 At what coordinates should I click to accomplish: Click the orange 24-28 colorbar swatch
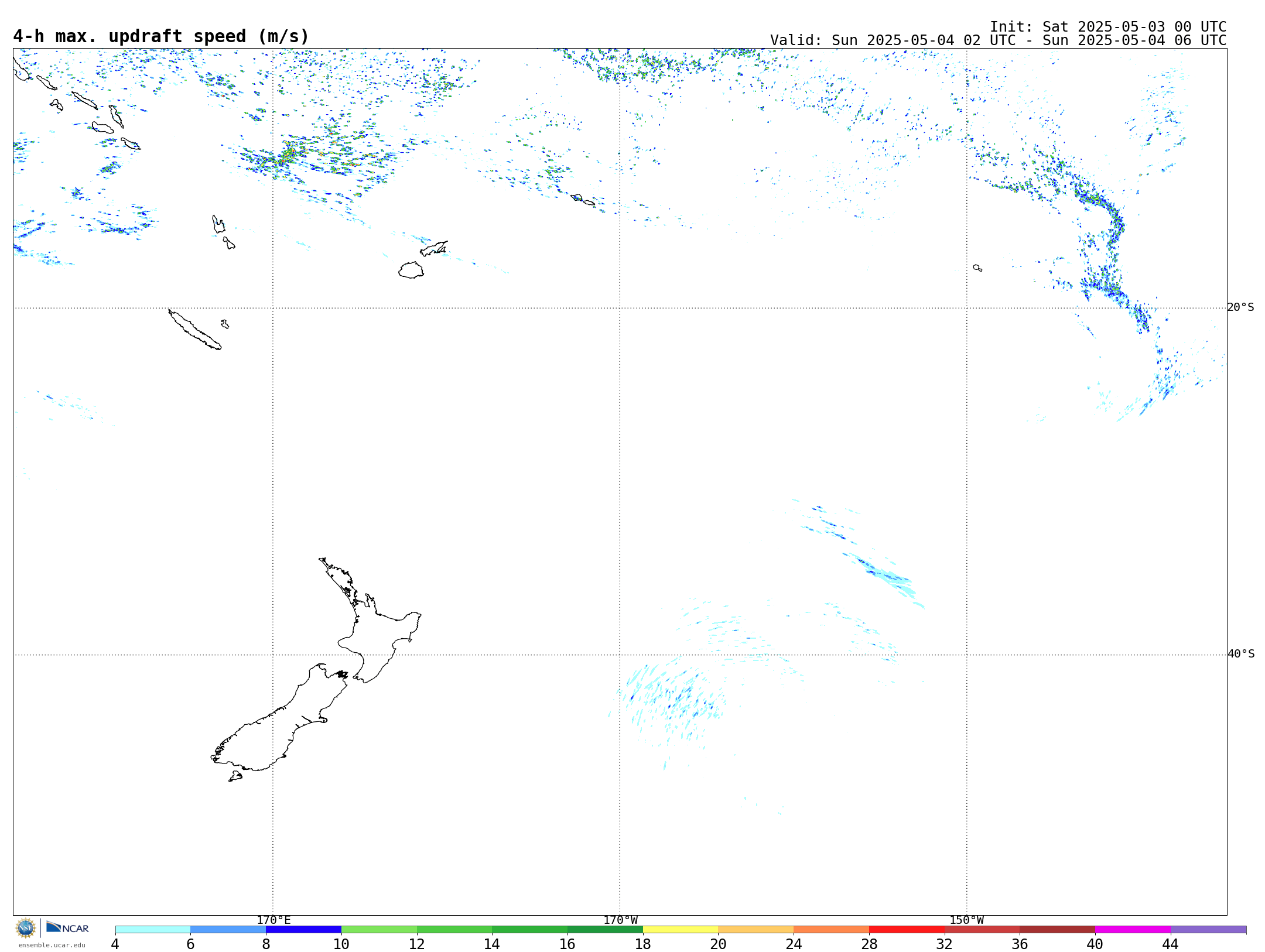tap(831, 930)
